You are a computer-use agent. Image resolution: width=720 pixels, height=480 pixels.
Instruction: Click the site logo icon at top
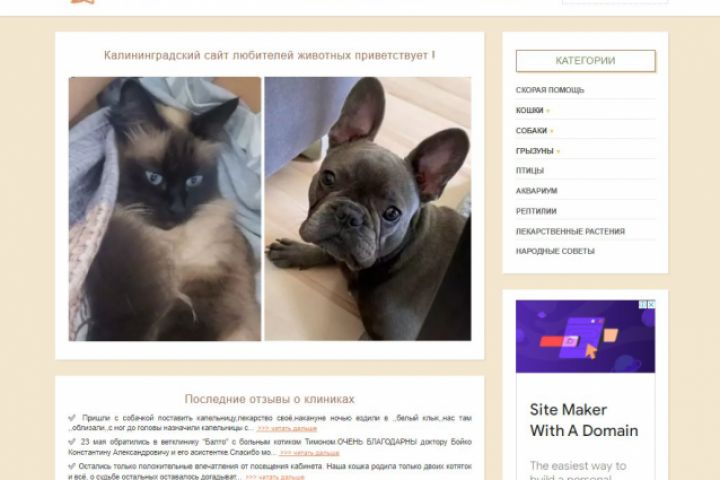tap(83, 2)
